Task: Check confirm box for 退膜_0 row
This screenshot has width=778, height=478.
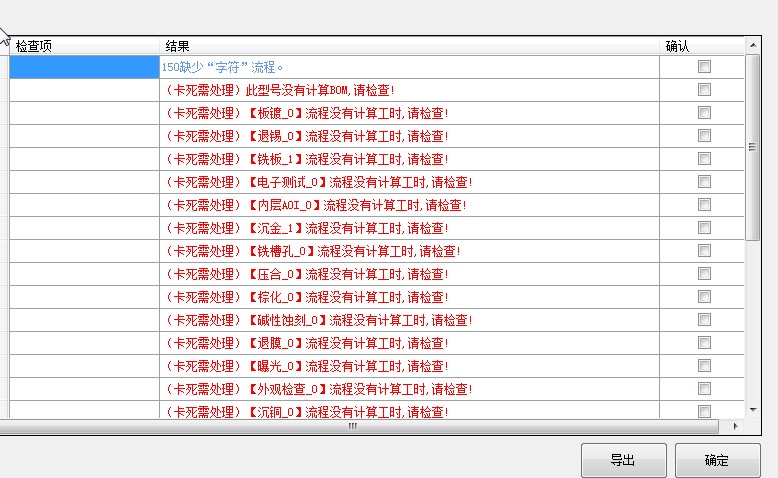Action: 704,342
